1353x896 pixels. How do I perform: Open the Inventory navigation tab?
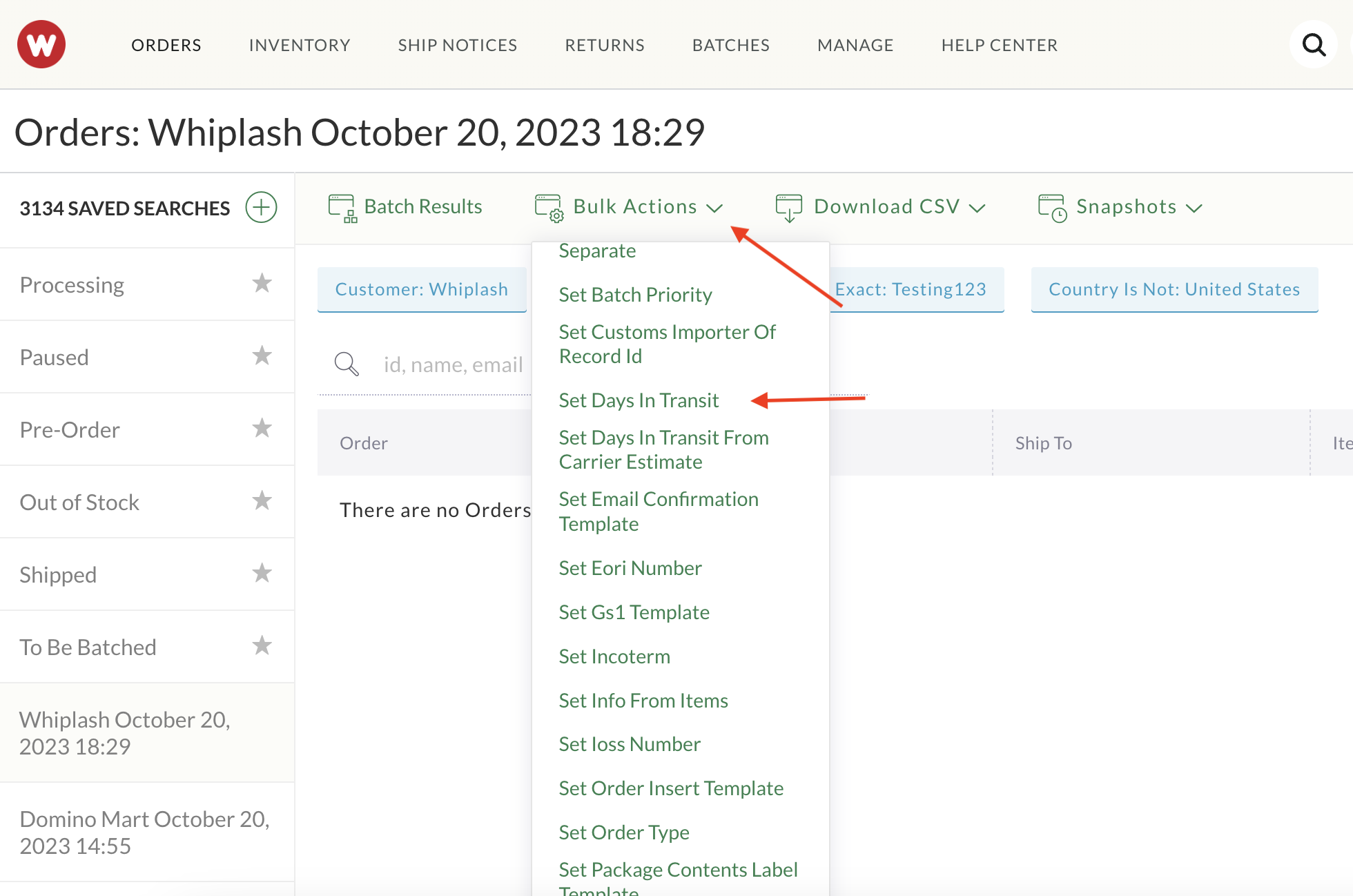coord(300,45)
